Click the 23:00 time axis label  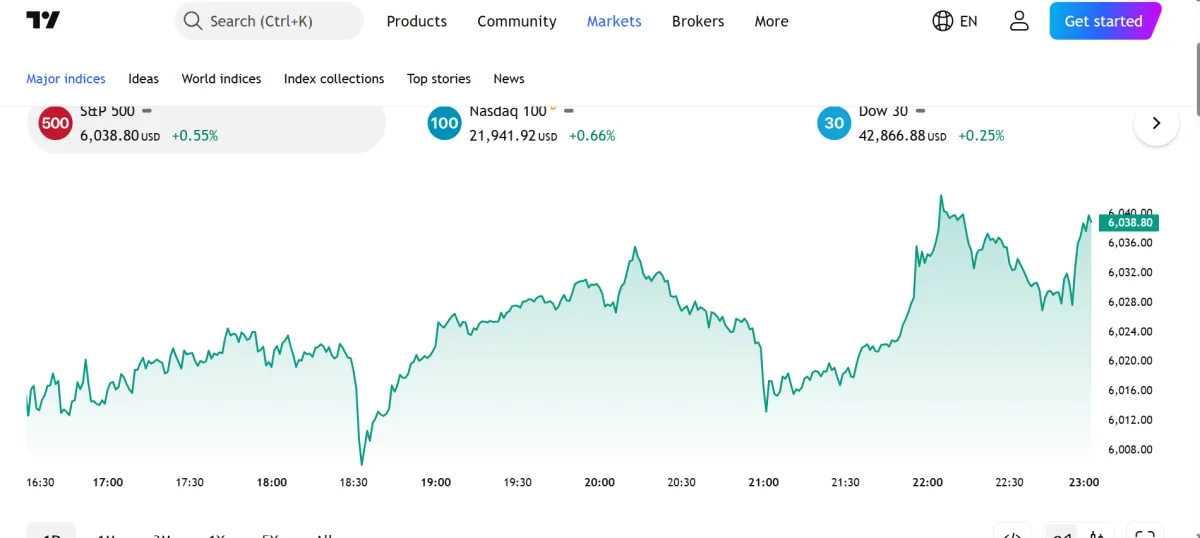[1084, 482]
